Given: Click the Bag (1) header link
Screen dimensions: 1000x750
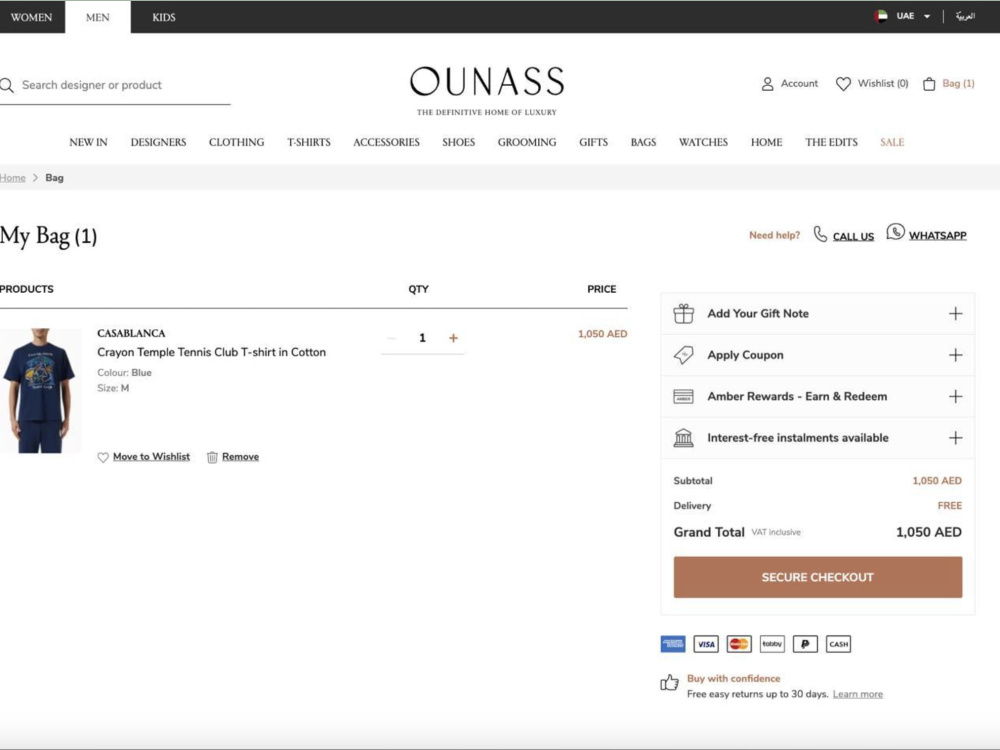Looking at the screenshot, I should [959, 84].
